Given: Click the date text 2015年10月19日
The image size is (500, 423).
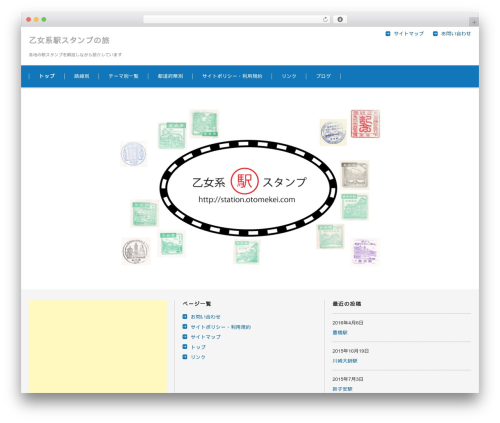Looking at the screenshot, I should coord(350,351).
